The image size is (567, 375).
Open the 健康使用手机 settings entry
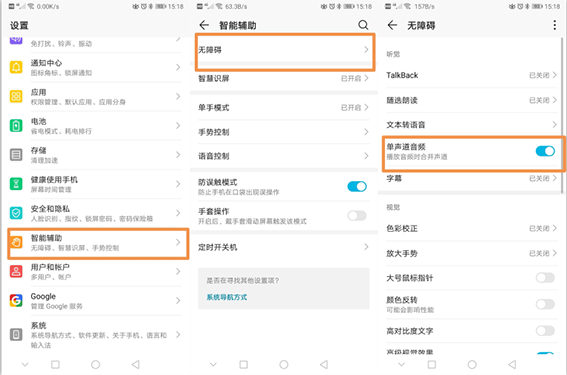pyautogui.click(x=95, y=184)
